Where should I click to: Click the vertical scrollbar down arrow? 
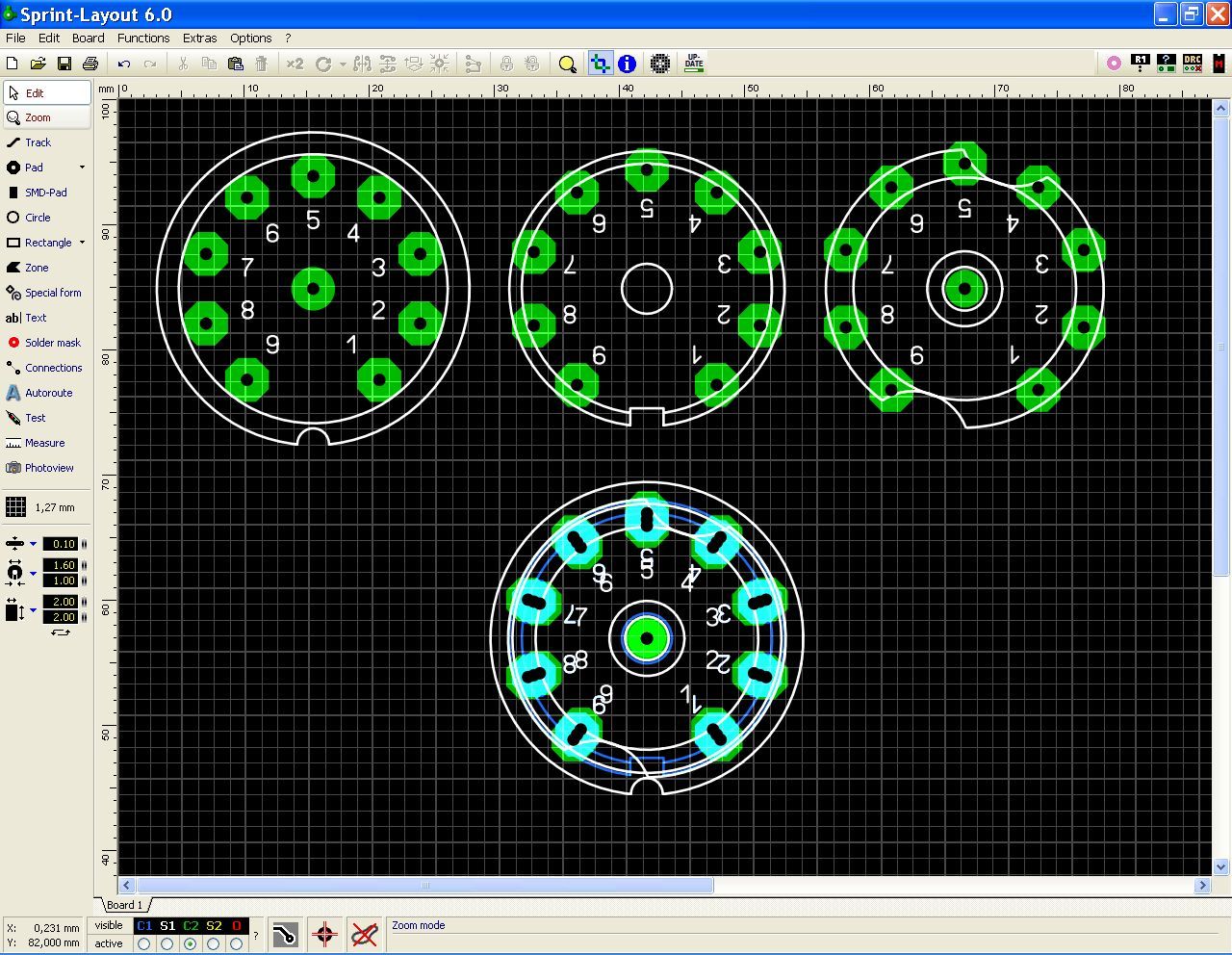click(x=1221, y=866)
